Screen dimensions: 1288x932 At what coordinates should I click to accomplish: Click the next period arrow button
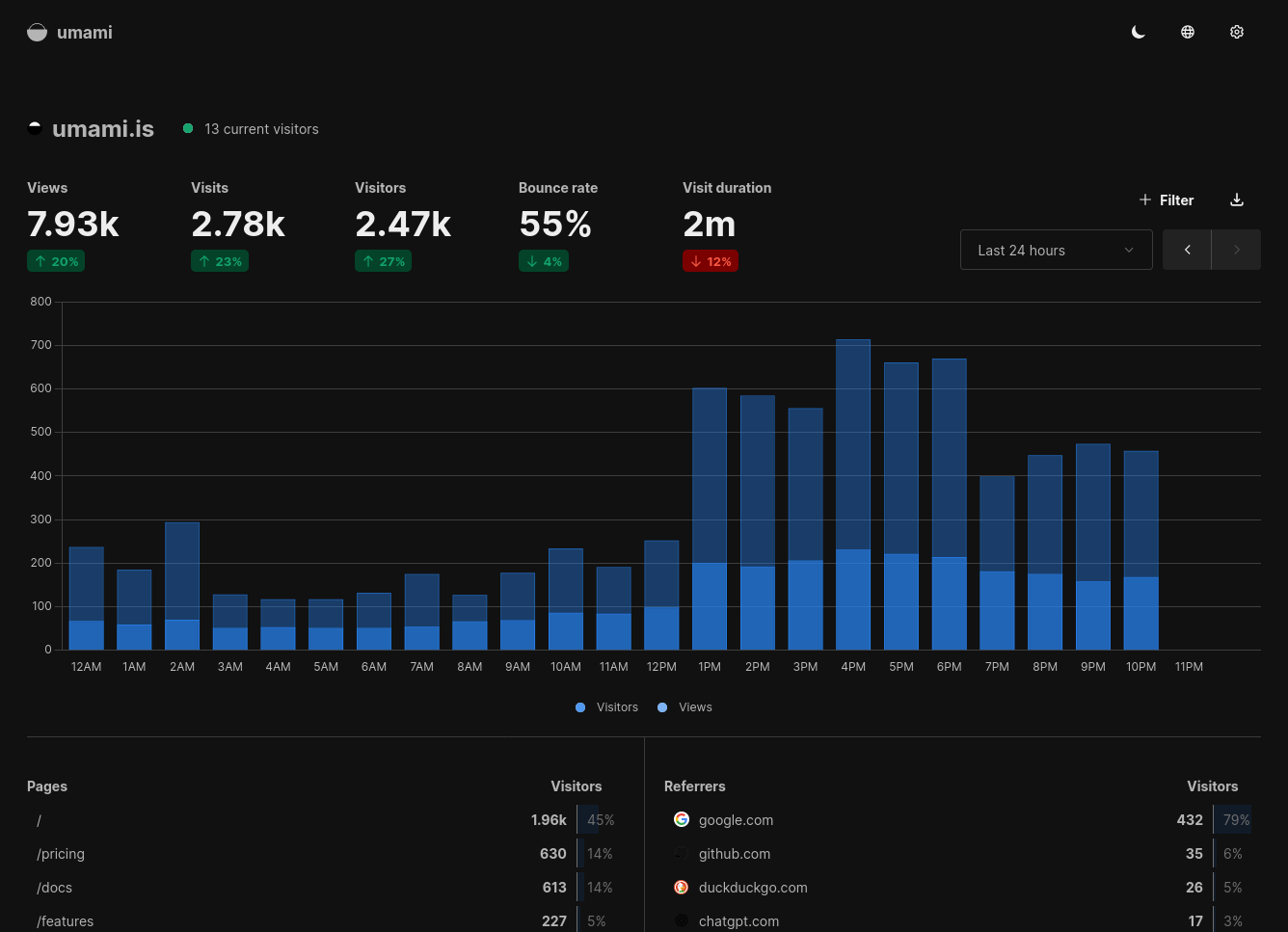point(1236,250)
